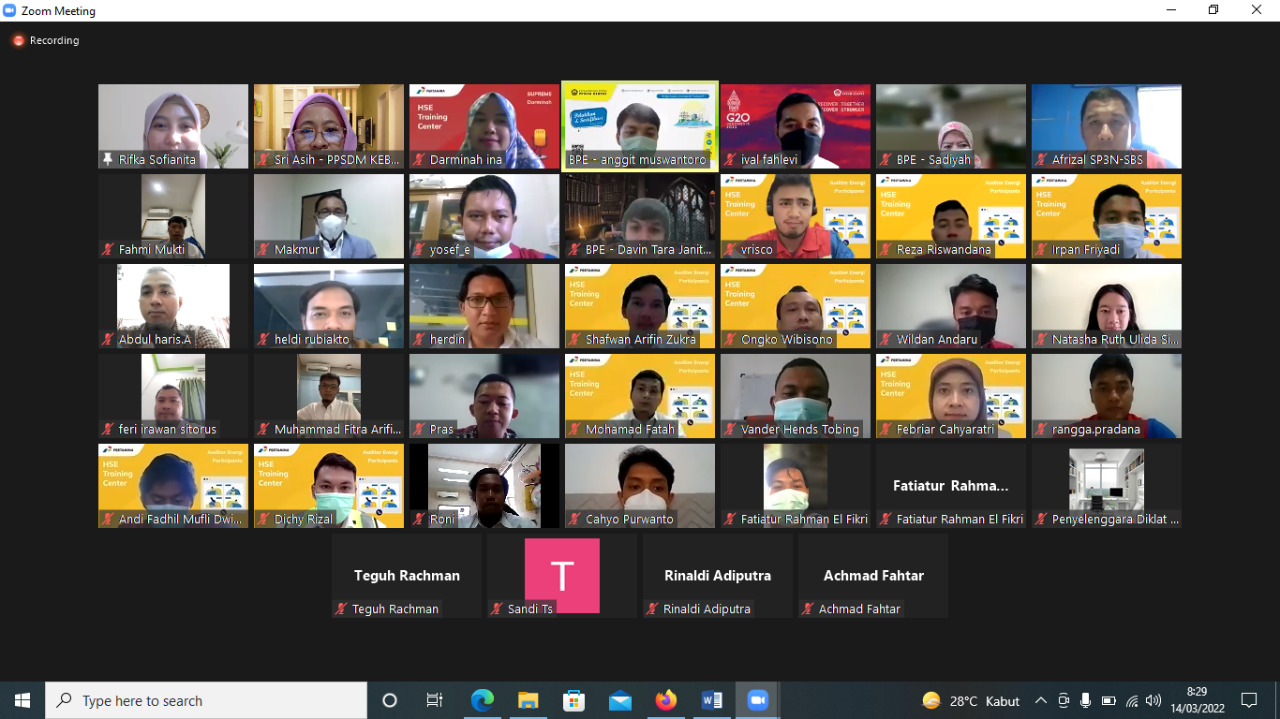Toggle the microphone tray icon
1280x719 pixels.
(x=1085, y=701)
